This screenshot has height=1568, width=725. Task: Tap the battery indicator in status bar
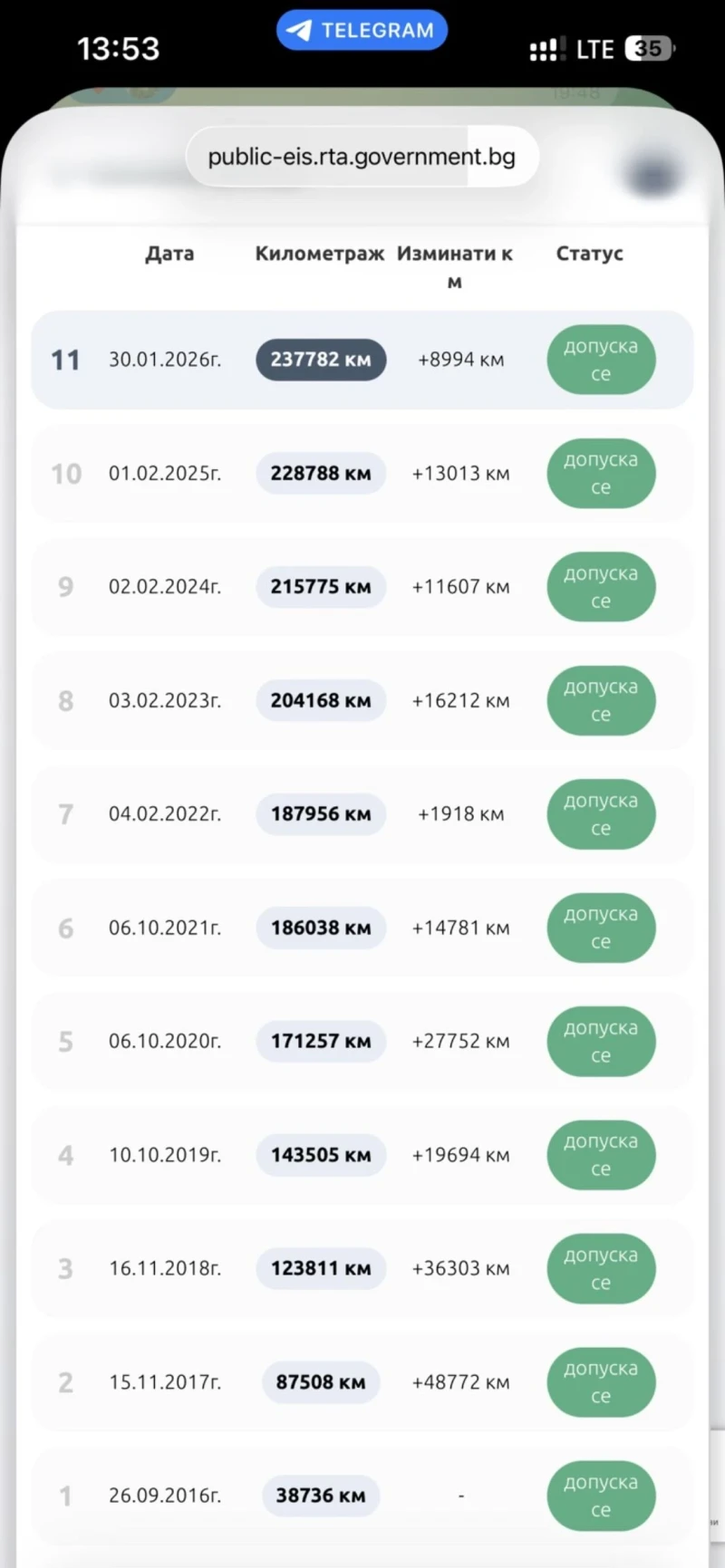coord(649,49)
